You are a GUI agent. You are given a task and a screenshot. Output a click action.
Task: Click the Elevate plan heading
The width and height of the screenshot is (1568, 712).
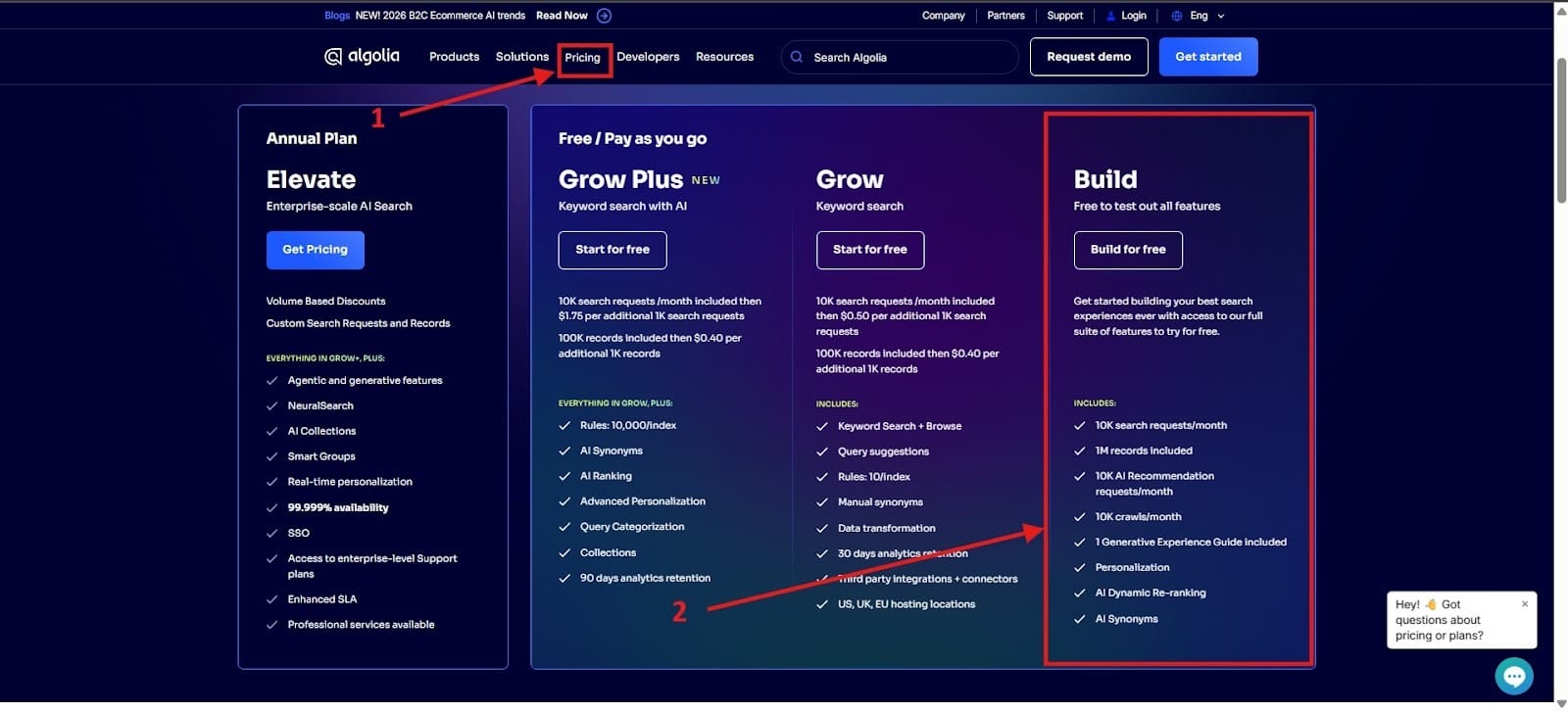[x=311, y=179]
